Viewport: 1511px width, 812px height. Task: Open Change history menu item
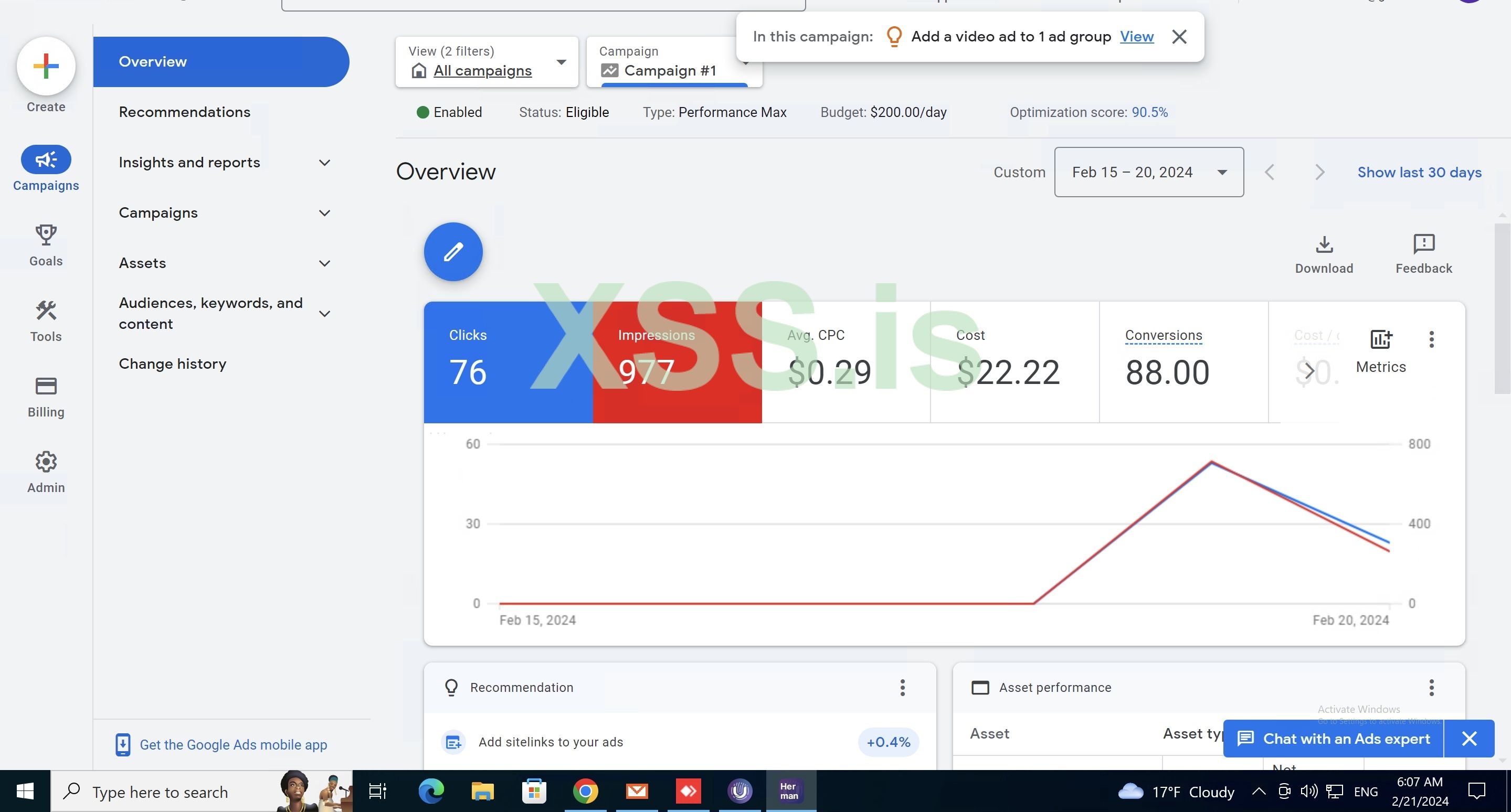pyautogui.click(x=173, y=364)
